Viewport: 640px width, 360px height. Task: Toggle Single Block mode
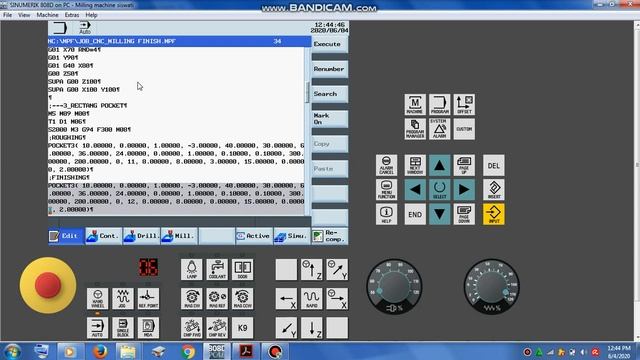pyautogui.click(x=123, y=328)
